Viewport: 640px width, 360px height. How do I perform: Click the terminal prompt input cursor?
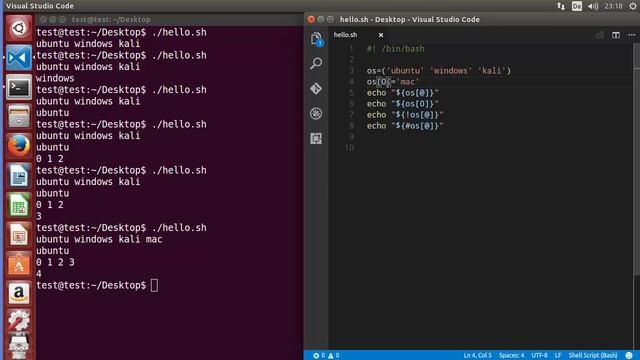(154, 285)
